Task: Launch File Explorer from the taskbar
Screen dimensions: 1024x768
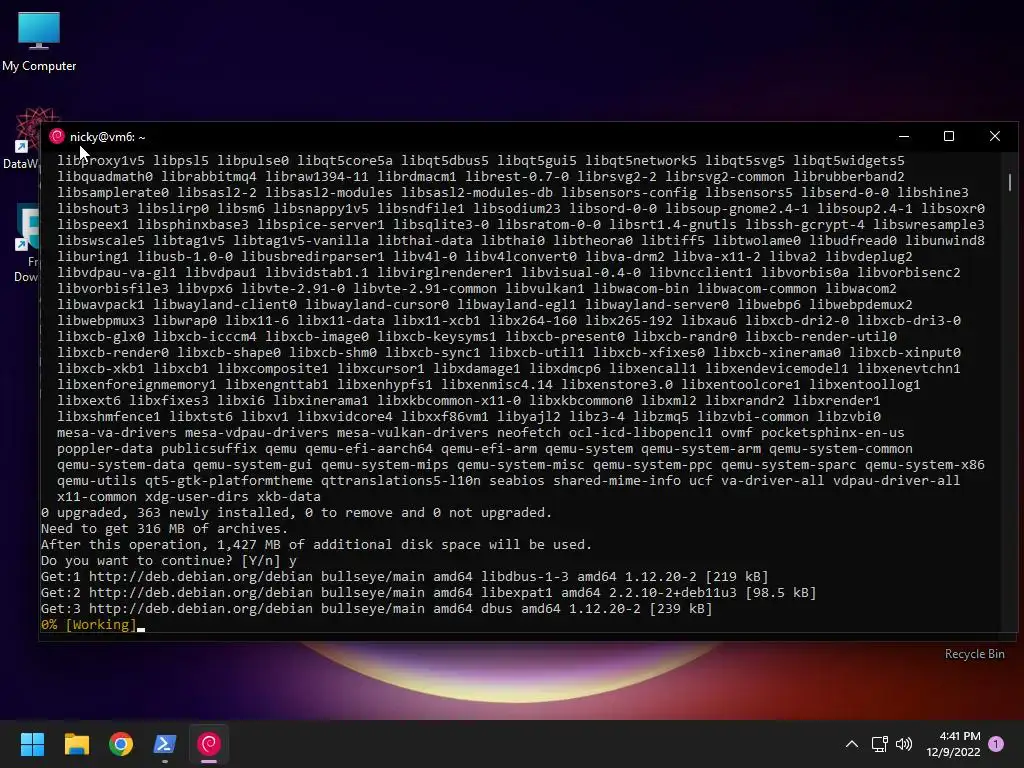Action: pos(76,744)
